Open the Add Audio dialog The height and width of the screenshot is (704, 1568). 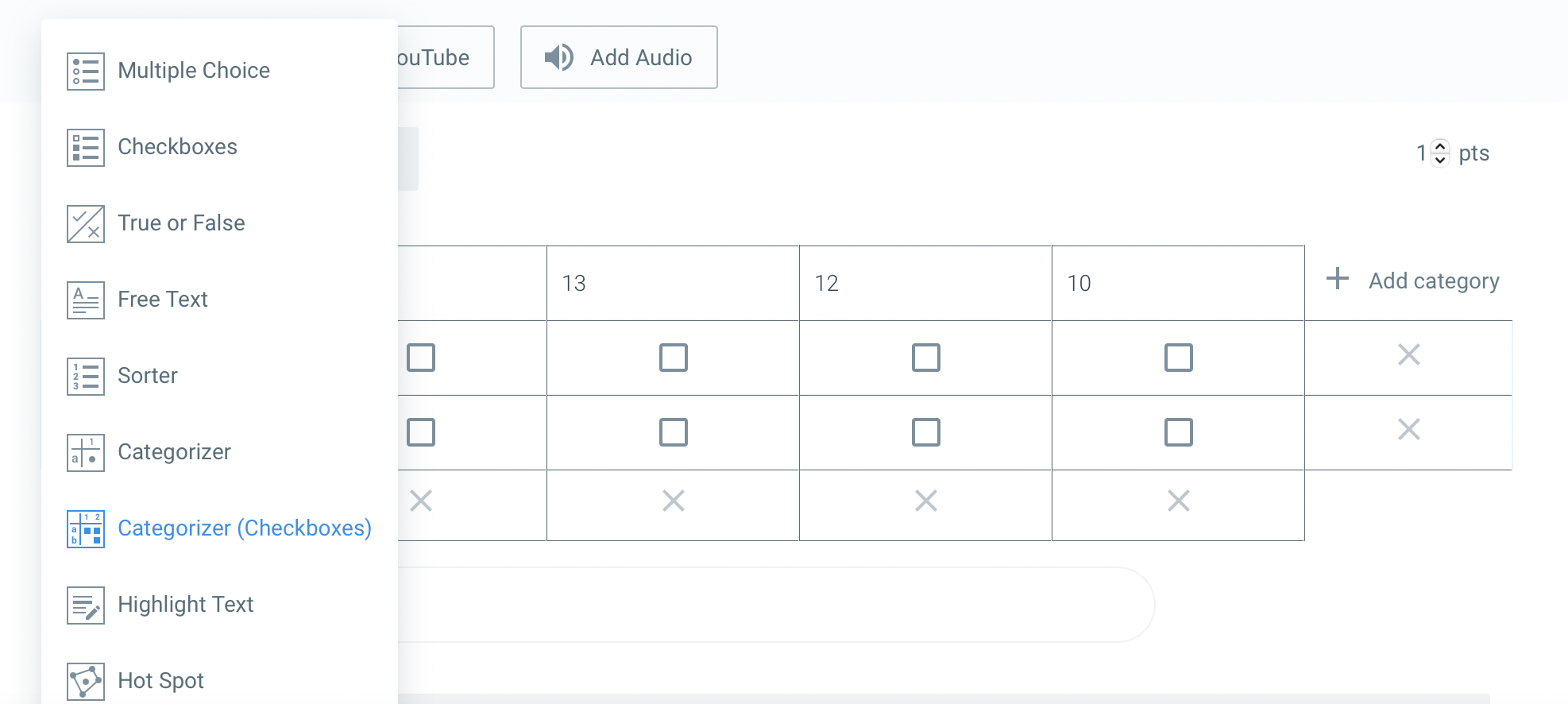[620, 57]
